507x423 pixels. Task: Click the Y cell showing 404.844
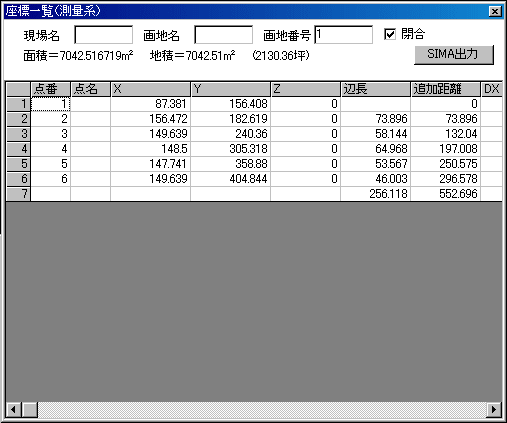click(x=230, y=179)
